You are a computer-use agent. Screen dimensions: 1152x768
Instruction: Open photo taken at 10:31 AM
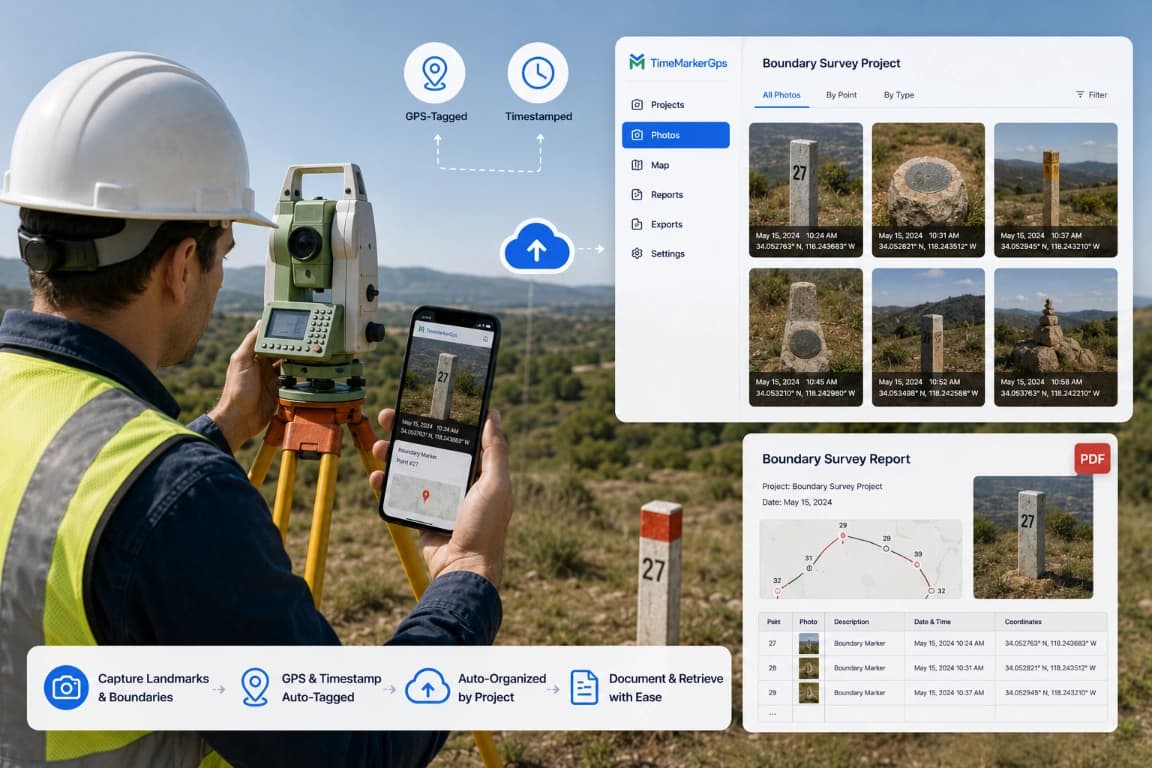coord(928,190)
